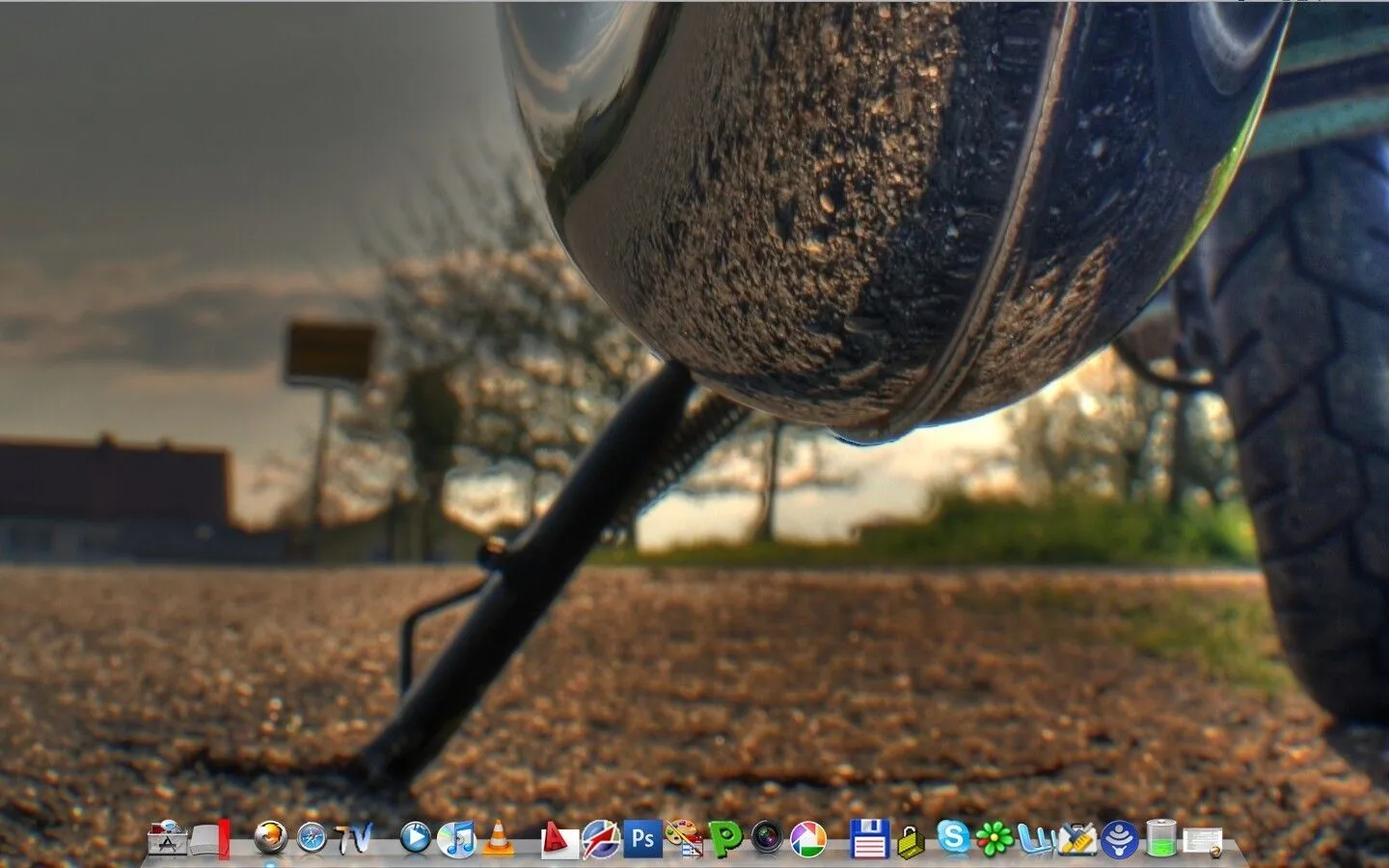The image size is (1389, 868).
Task: Open the paint palette app icon
Action: pos(684,838)
